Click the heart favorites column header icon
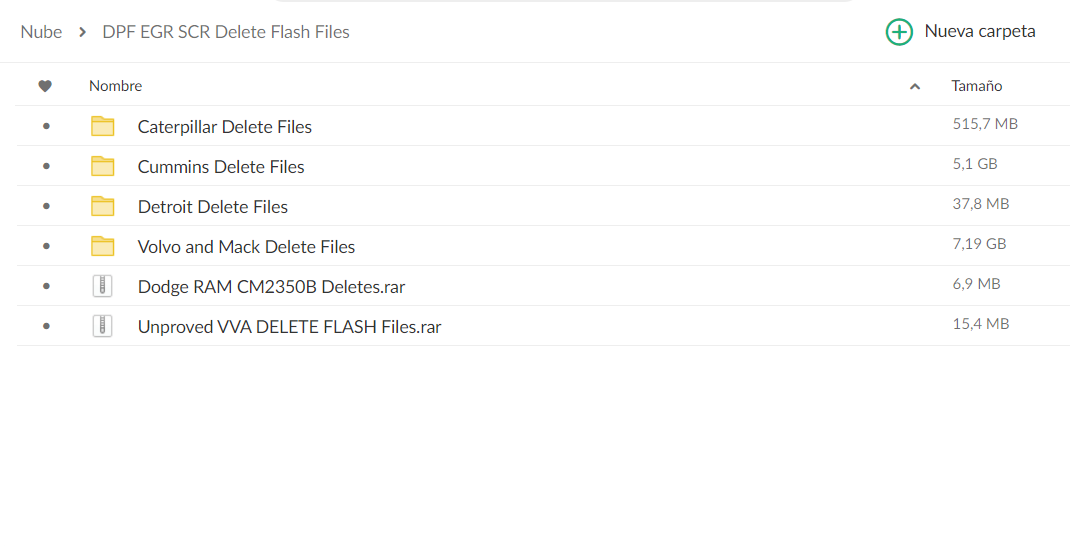 (x=45, y=86)
